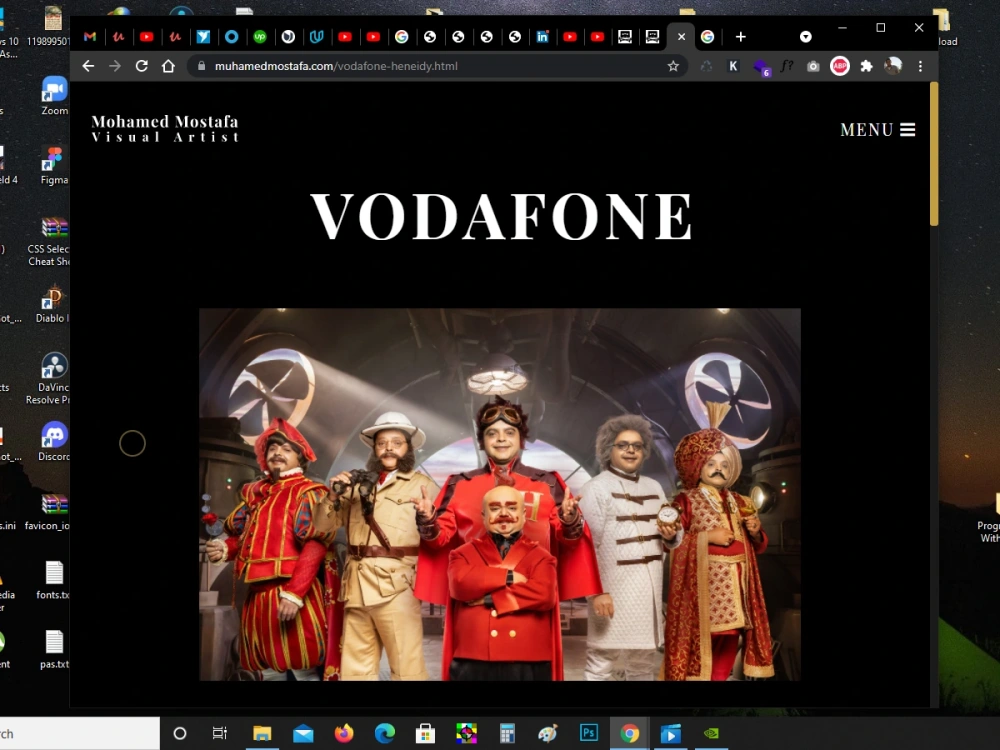Switch to the Gmail tab

point(90,37)
